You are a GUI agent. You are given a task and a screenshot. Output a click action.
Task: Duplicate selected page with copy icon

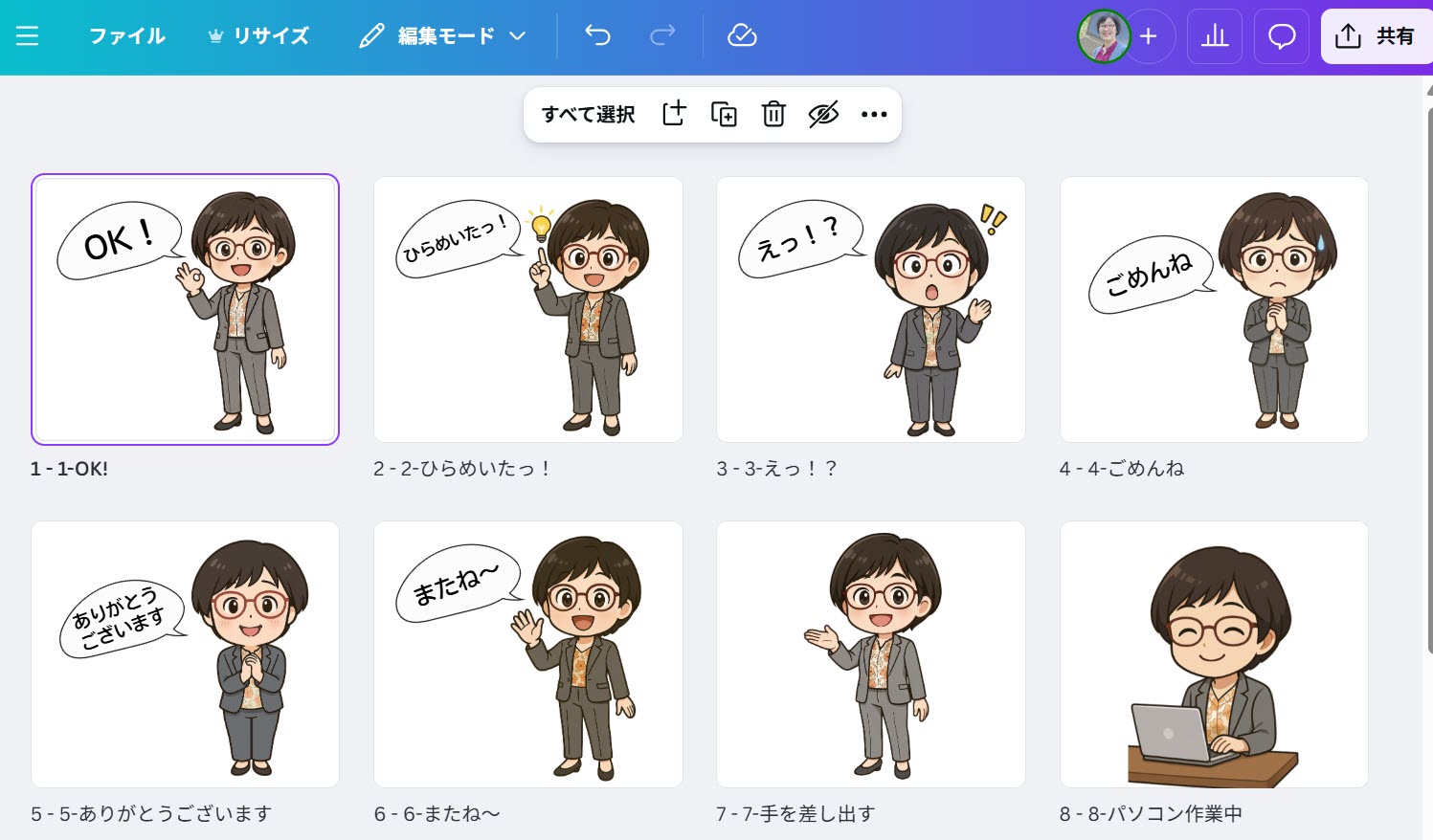[724, 114]
